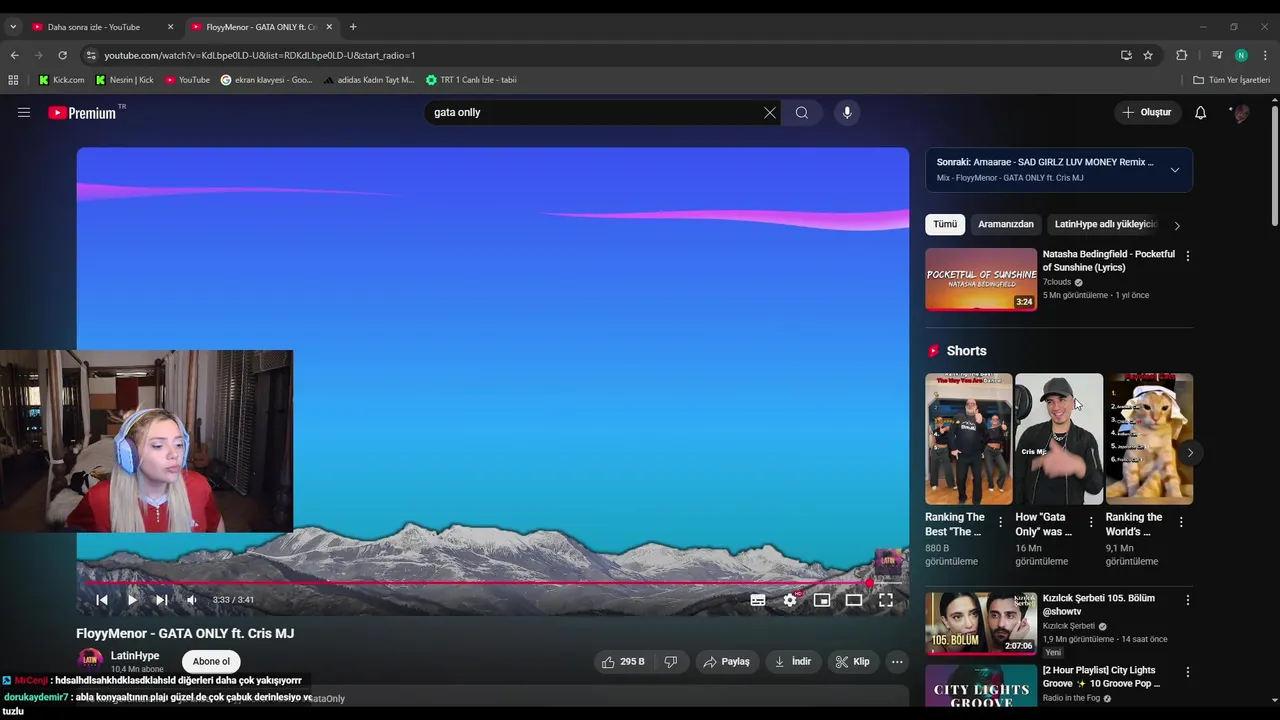Open Kızılcık Şerbeti 105. Bölüm video
The image size is (1280, 720).
point(981,623)
